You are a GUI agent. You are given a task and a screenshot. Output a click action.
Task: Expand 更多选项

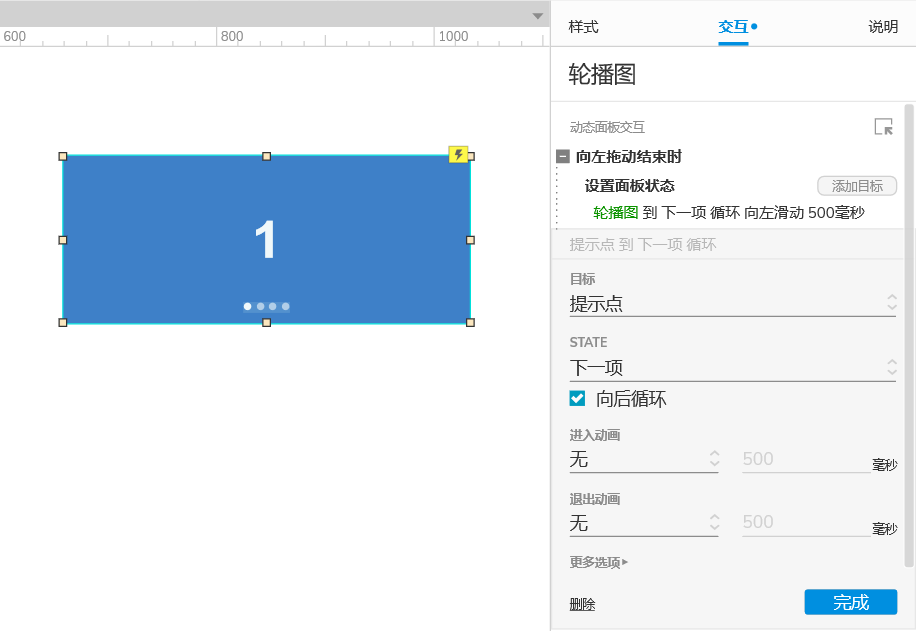[598, 562]
